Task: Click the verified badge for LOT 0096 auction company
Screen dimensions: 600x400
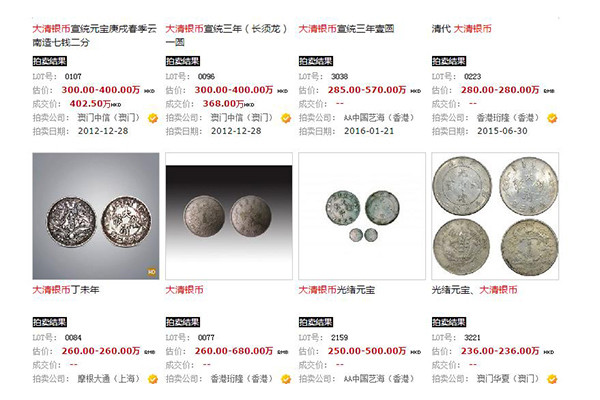Action: 286,118
